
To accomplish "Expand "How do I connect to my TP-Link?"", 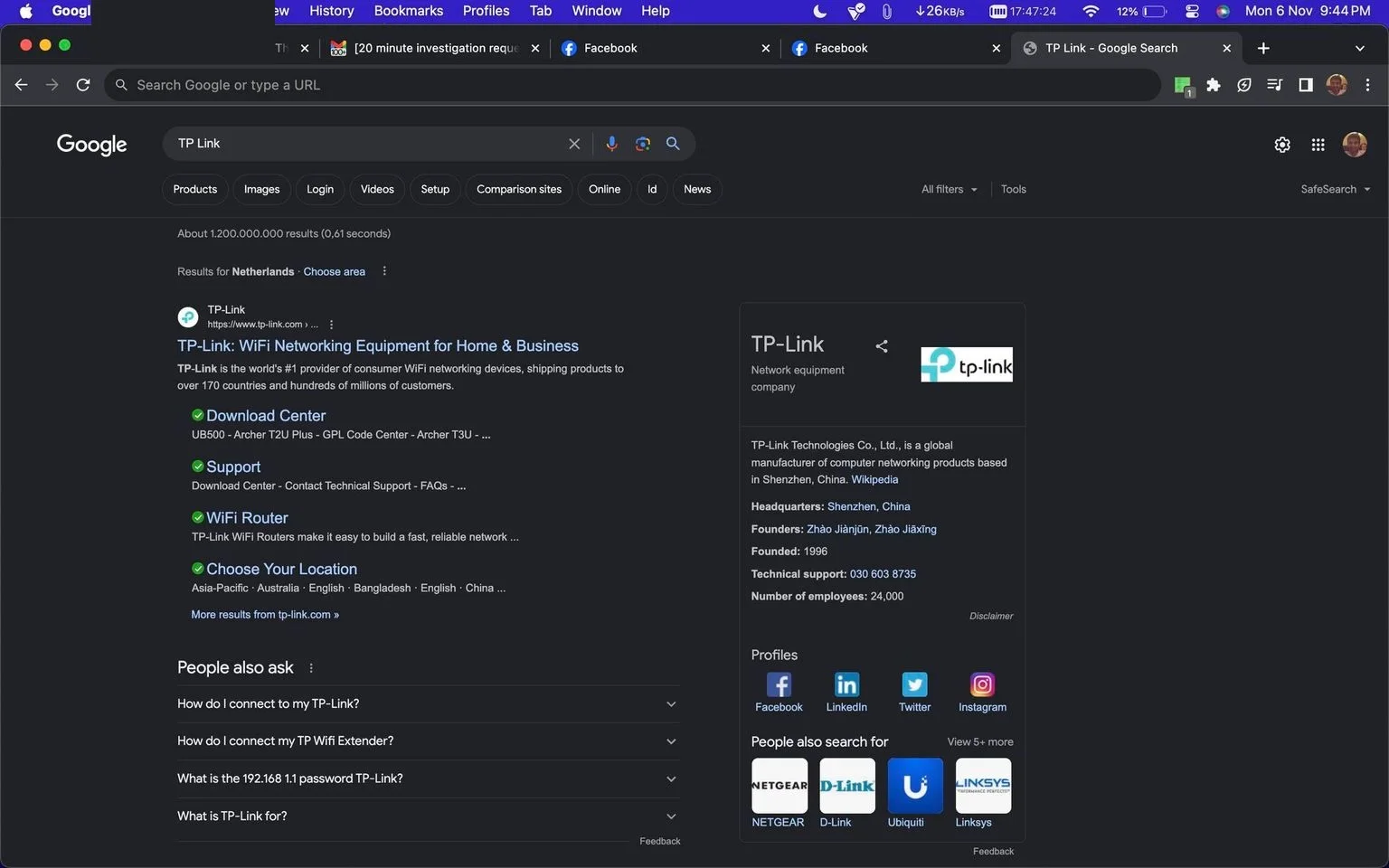I will click(428, 703).
